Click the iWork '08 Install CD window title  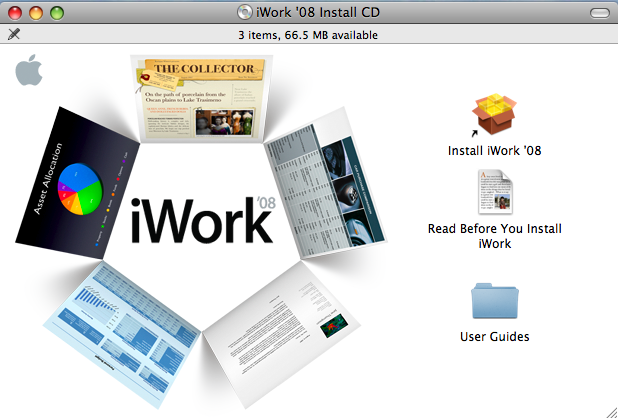tap(318, 13)
